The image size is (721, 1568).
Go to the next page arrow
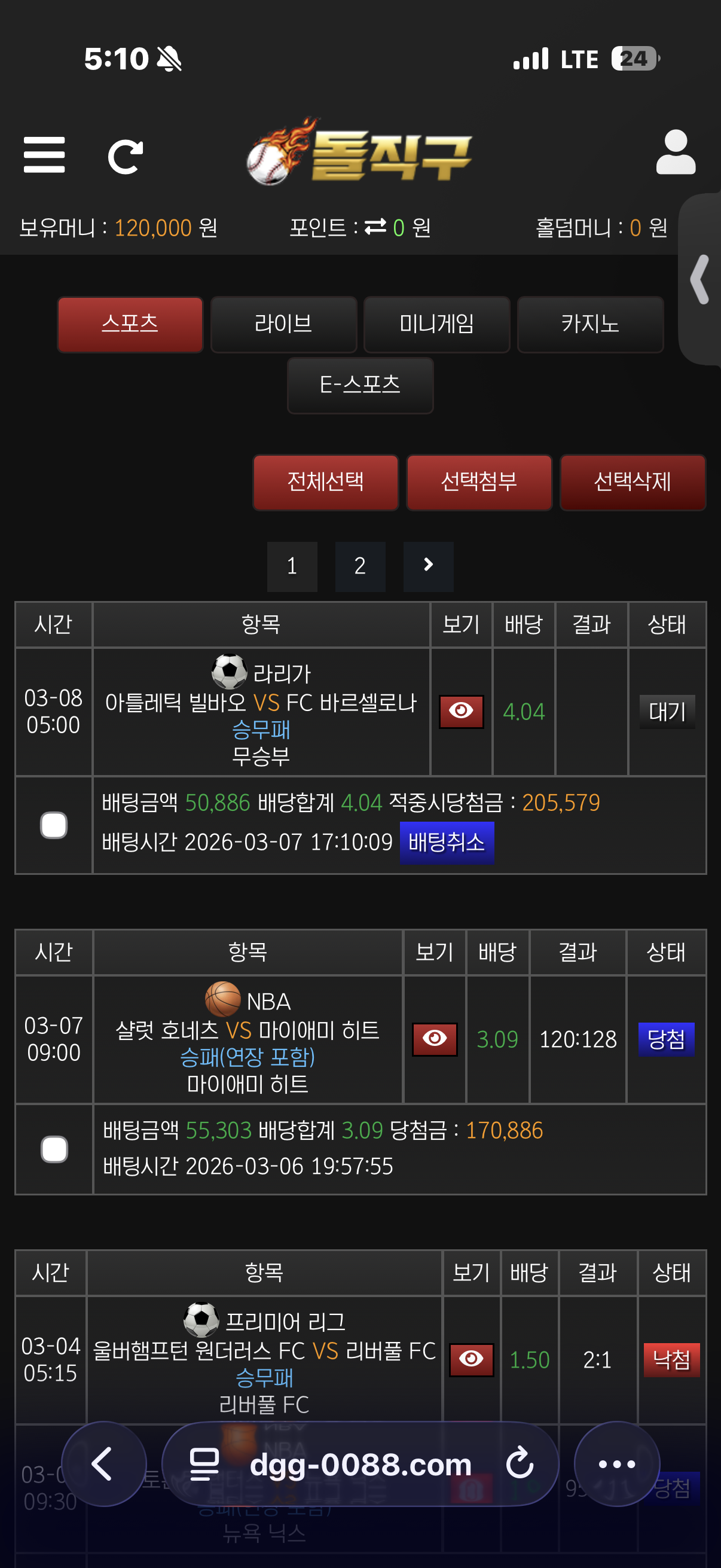pos(428,566)
